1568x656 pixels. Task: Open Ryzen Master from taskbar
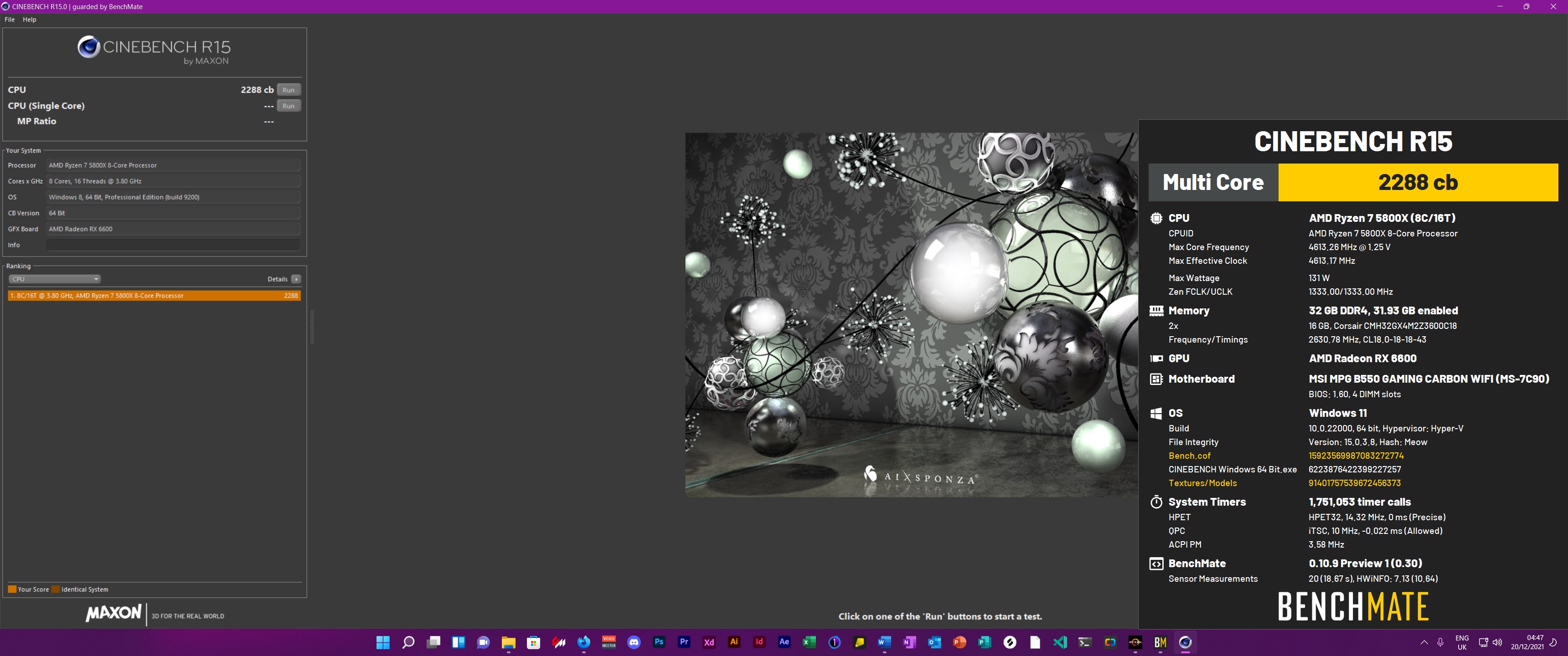pyautogui.click(x=1135, y=642)
